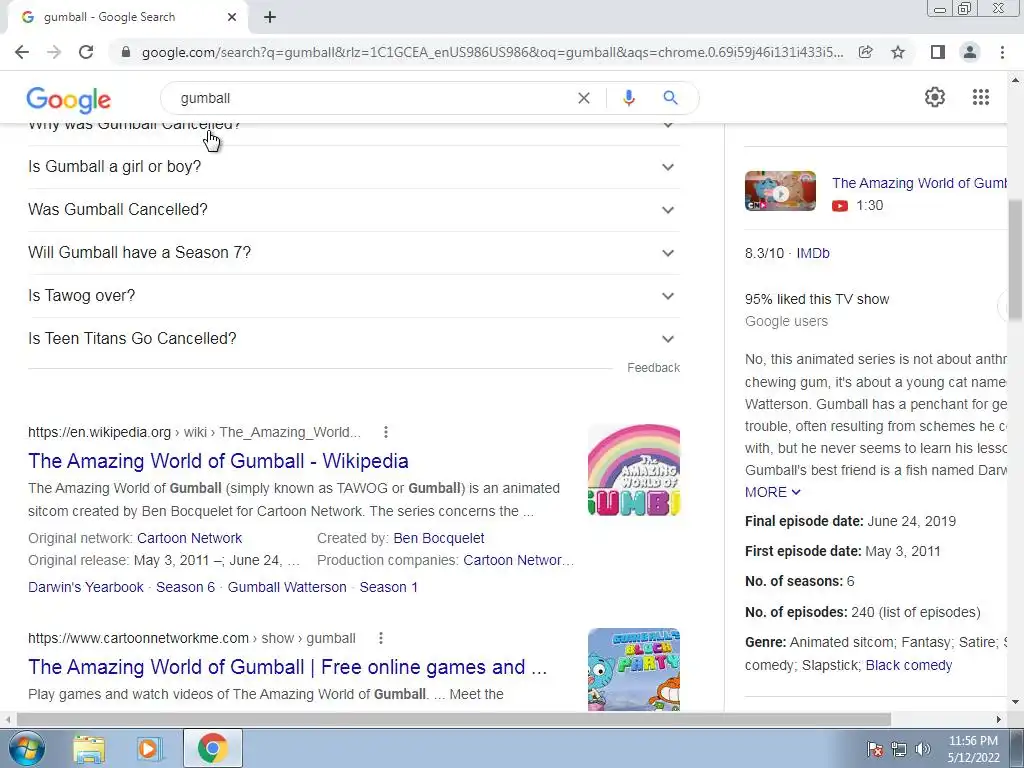1024x768 pixels.
Task: Expand 'Will Gumball have a Season 7?'
Action: [x=353, y=253]
